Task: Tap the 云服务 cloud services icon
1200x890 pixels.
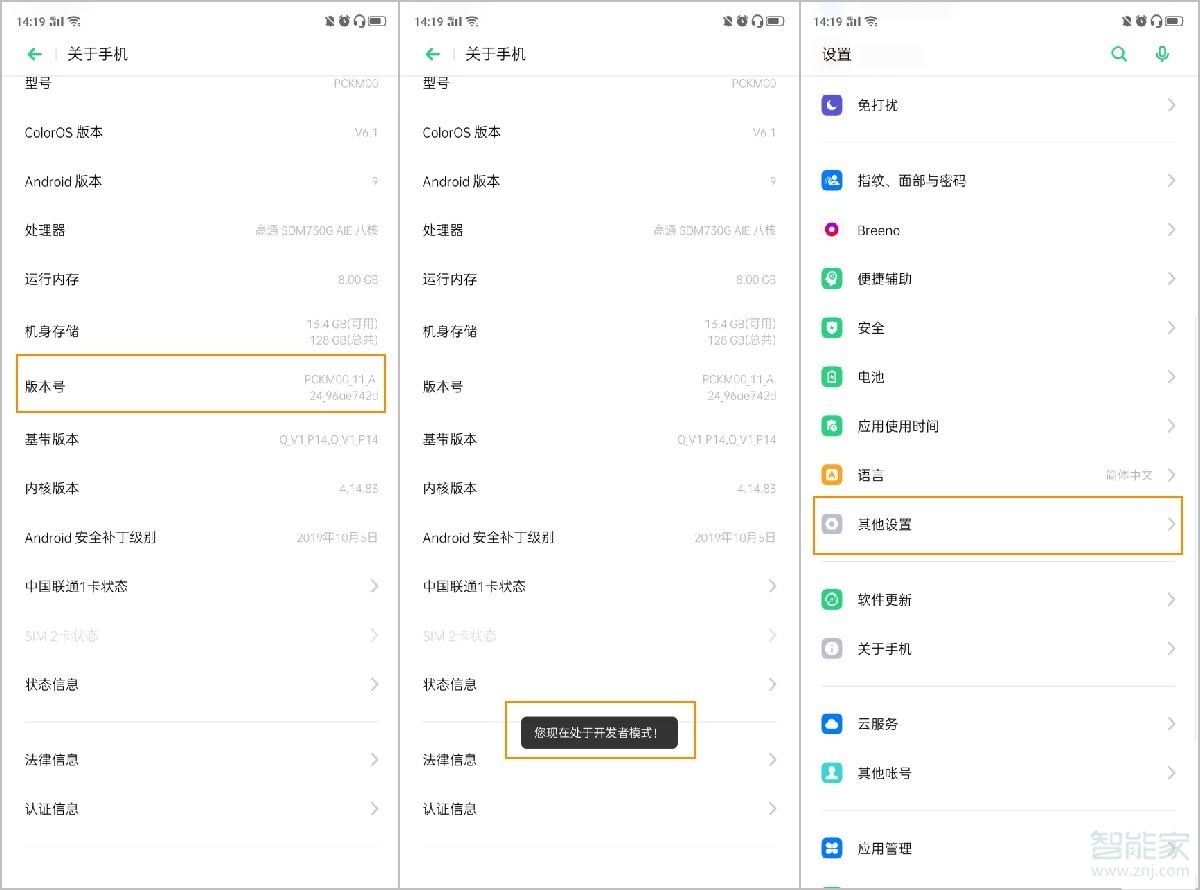Action: (832, 723)
